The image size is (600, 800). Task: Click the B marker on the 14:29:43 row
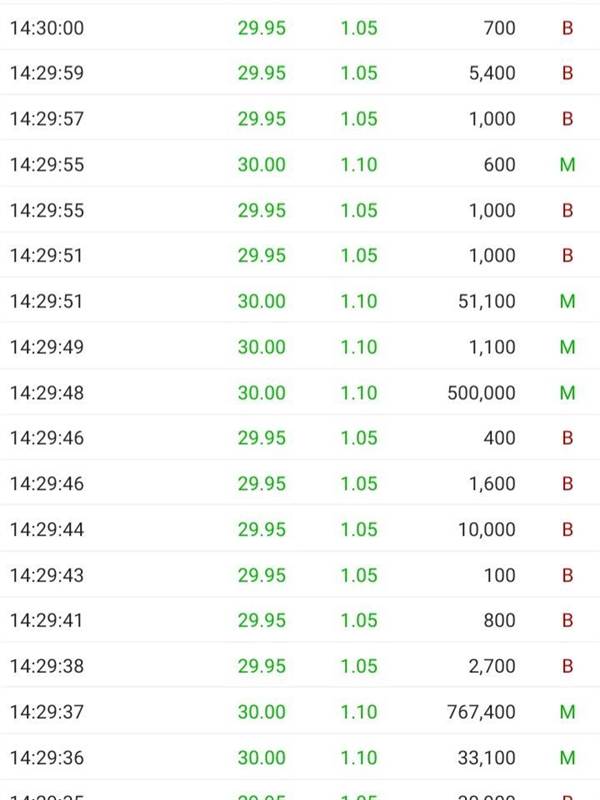pyautogui.click(x=567, y=575)
